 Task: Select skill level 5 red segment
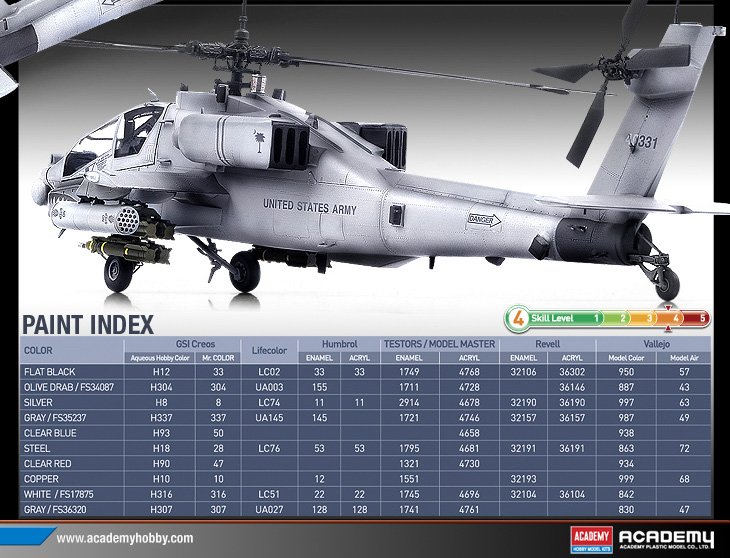(x=703, y=319)
